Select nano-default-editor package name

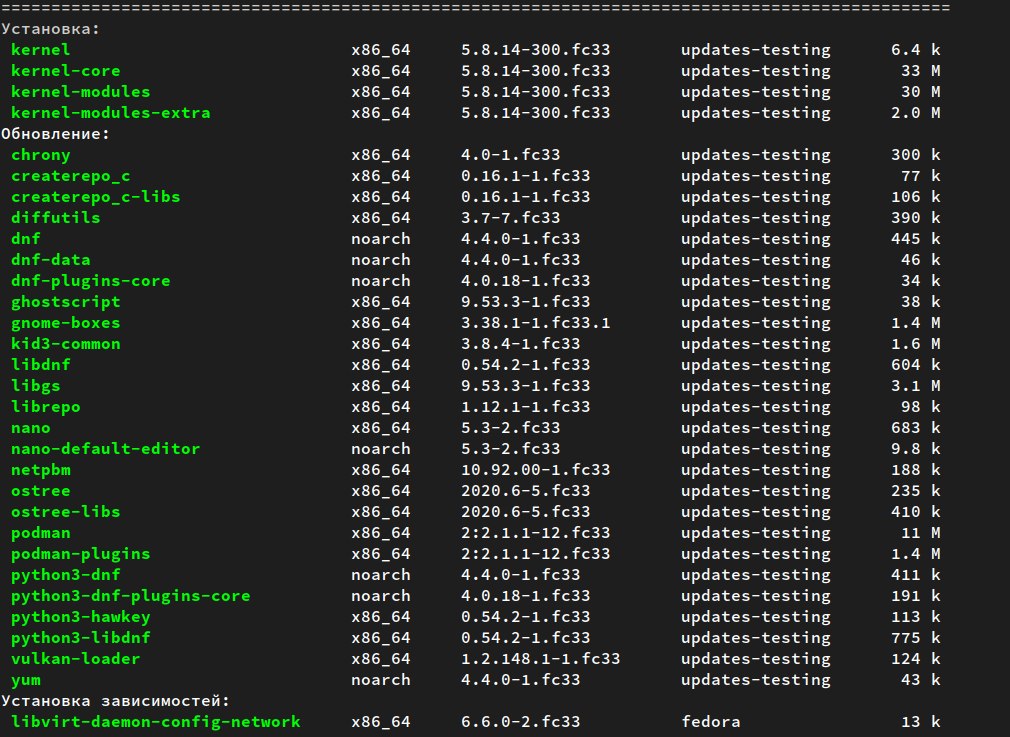[x=106, y=449]
